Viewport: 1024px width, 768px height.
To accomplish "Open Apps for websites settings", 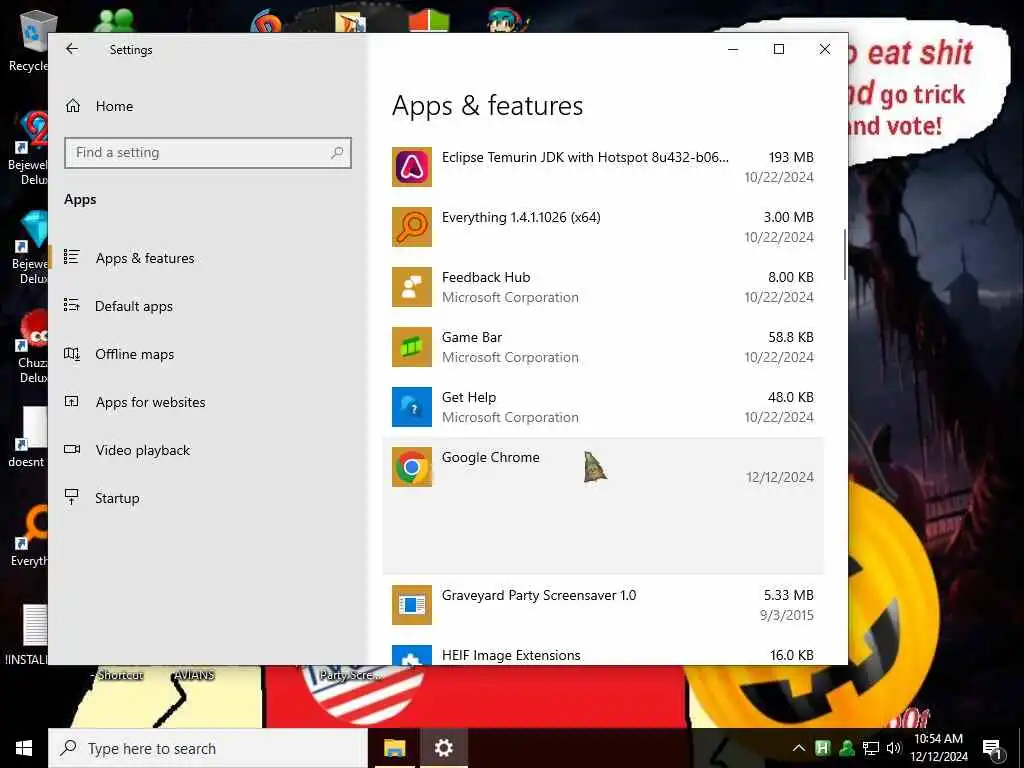I will 150,402.
